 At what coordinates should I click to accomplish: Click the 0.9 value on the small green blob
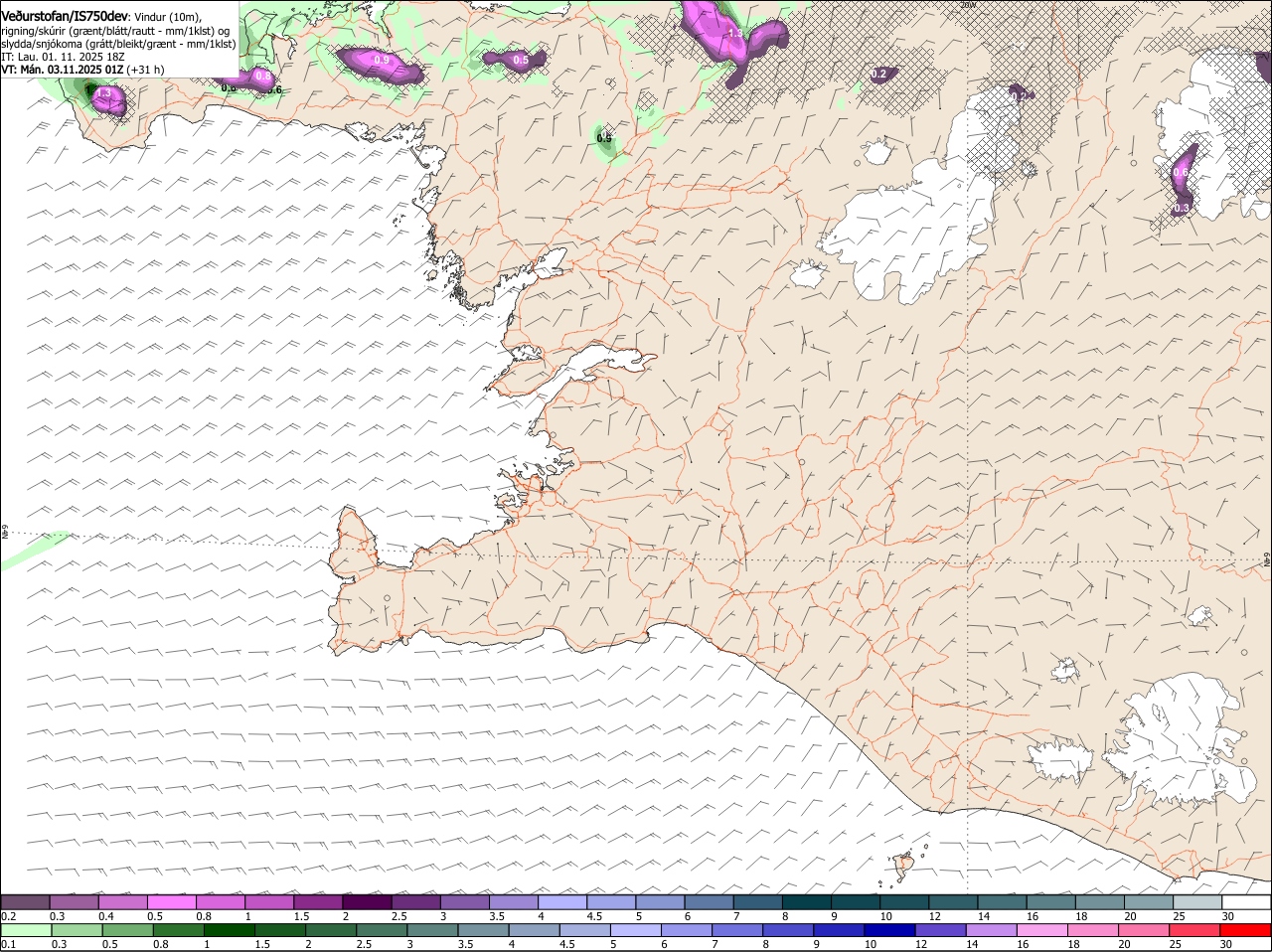(604, 138)
